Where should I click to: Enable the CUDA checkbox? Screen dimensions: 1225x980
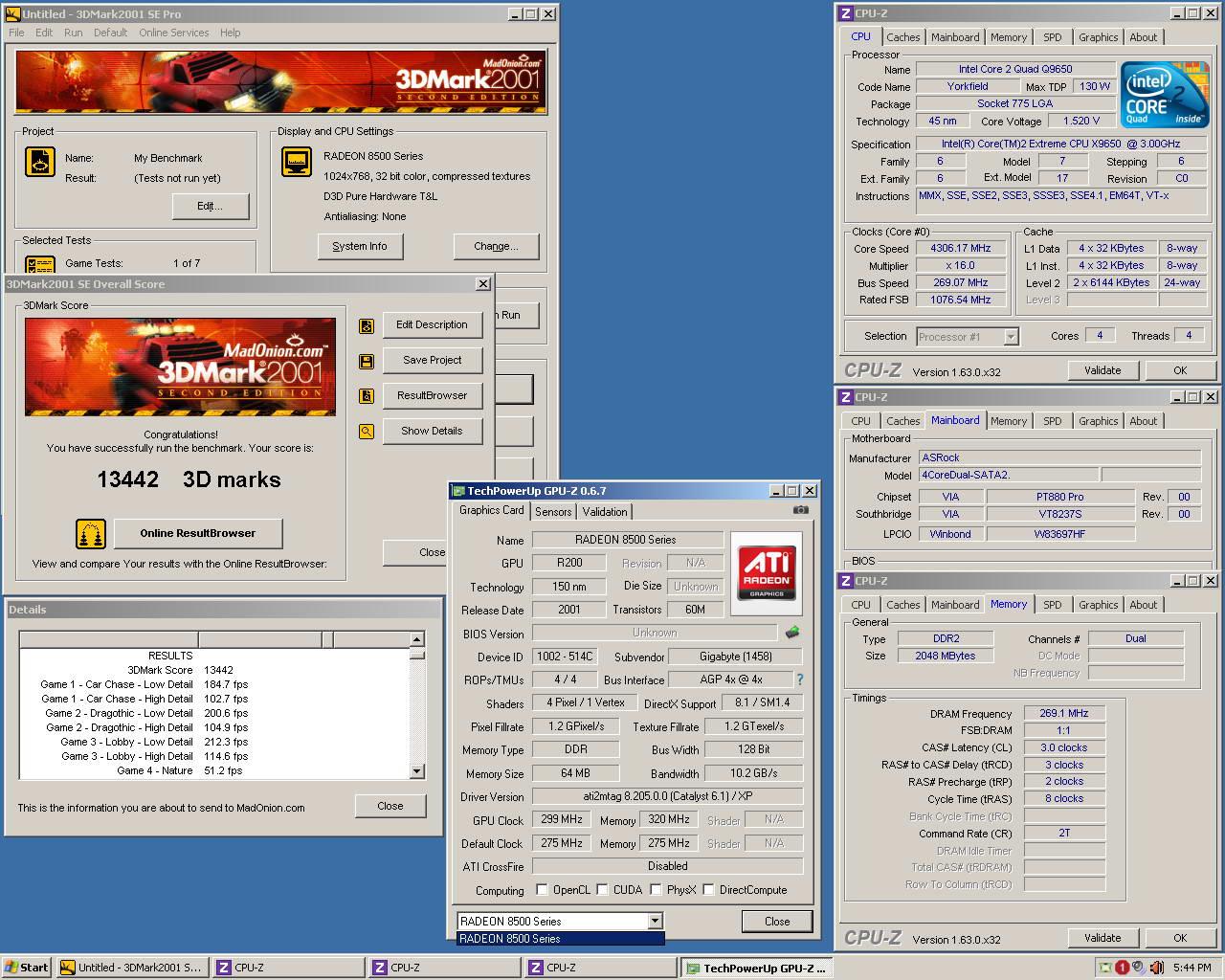602,890
